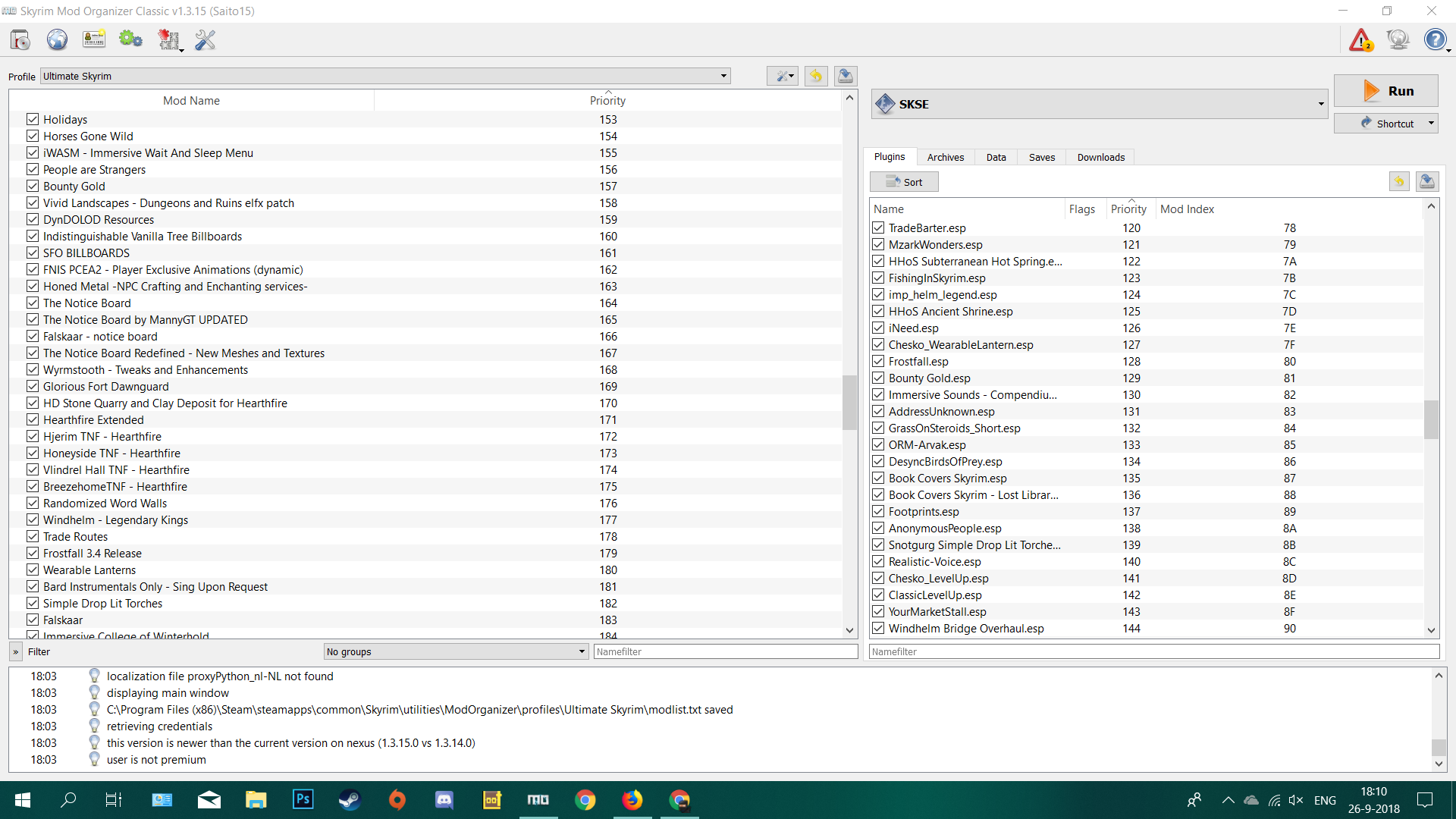Open Task View on the taskbar
The width and height of the screenshot is (1456, 819).
(114, 800)
